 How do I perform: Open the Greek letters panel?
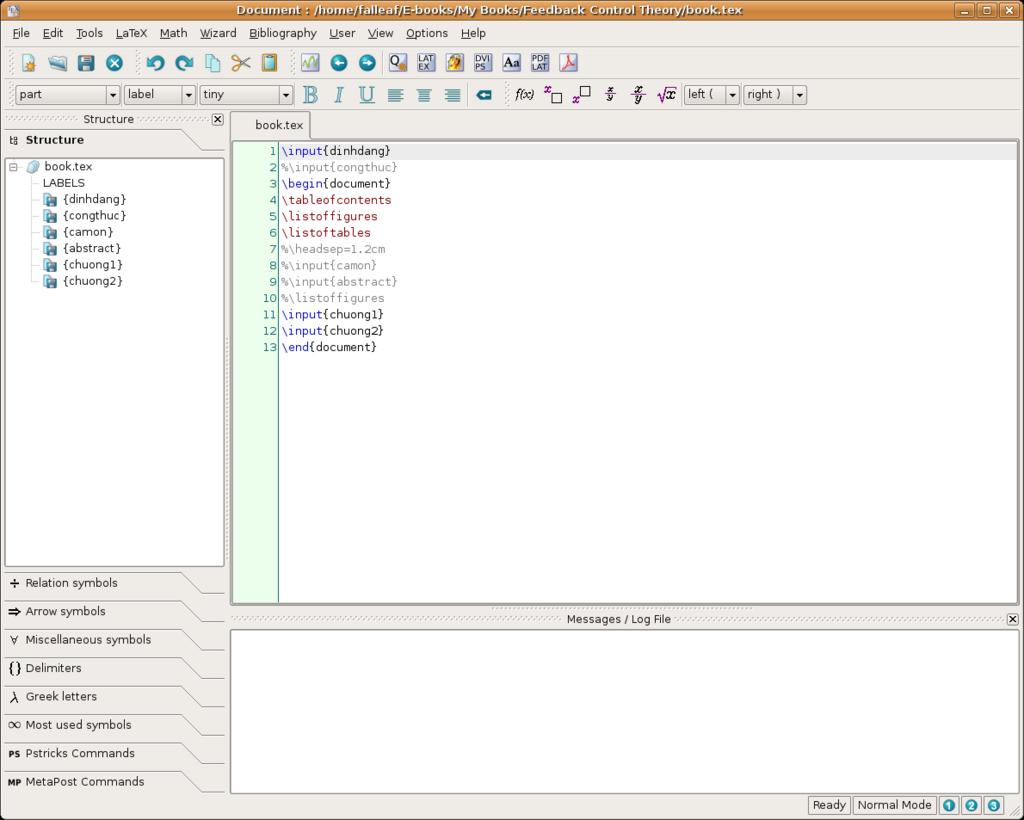61,697
